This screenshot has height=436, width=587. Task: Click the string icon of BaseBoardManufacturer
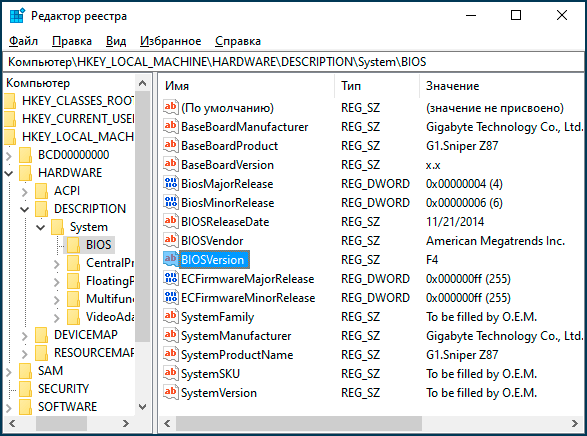click(171, 126)
